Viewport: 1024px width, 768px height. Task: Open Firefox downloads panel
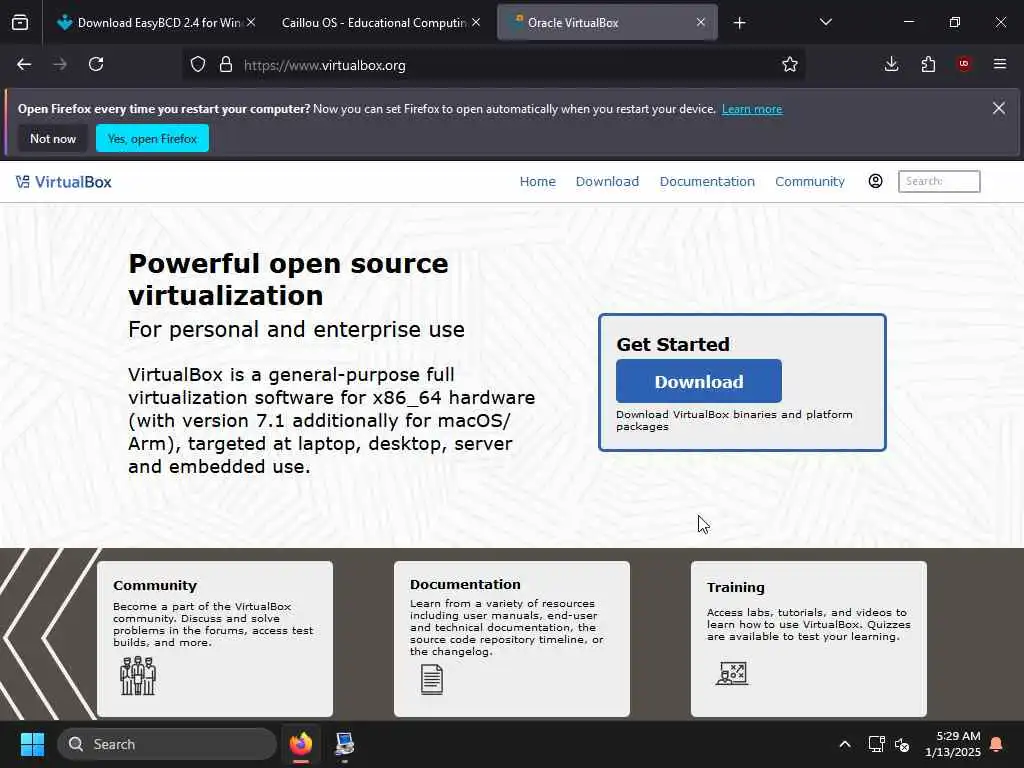click(x=891, y=64)
